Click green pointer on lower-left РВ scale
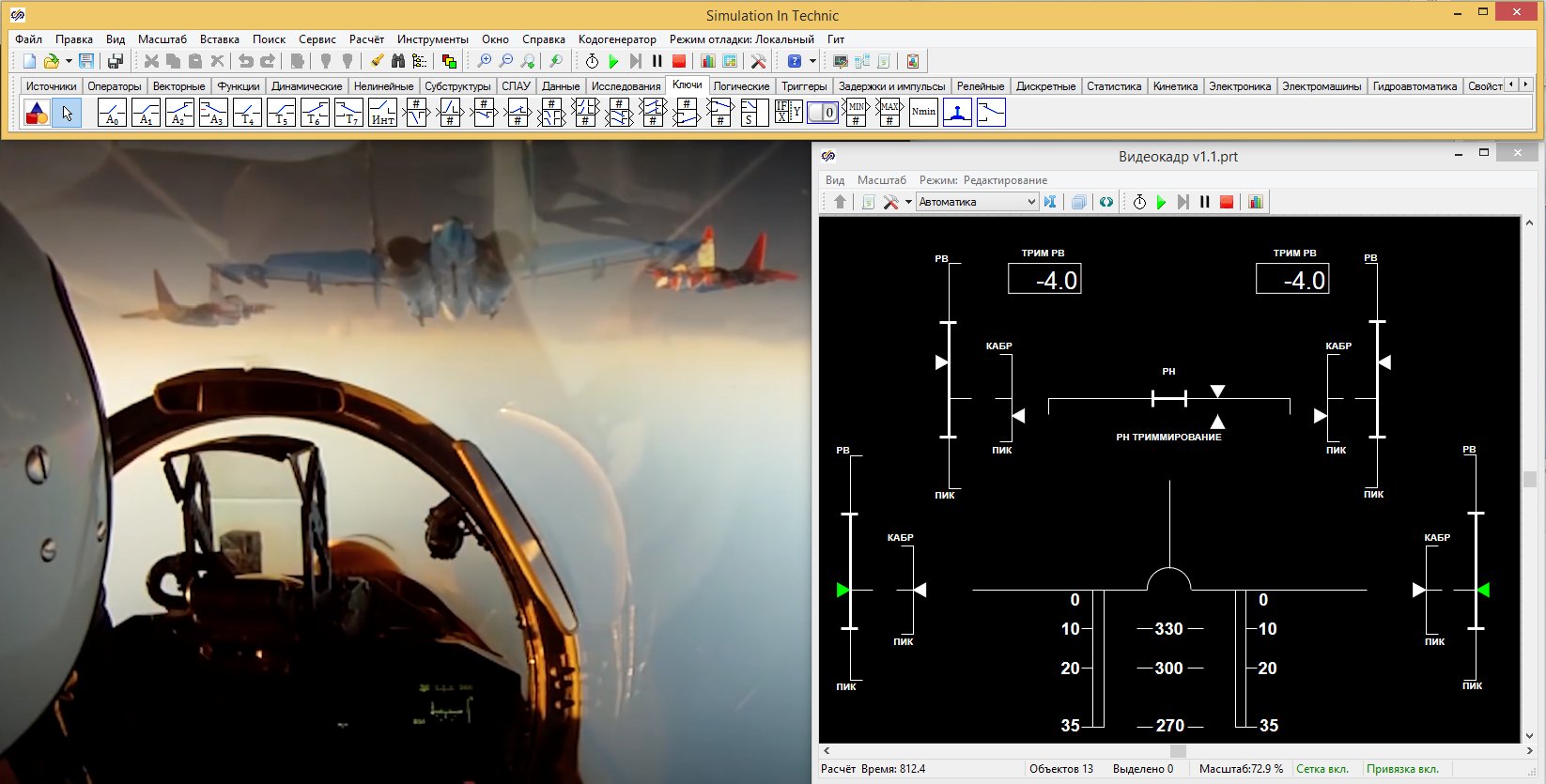Image resolution: width=1546 pixels, height=784 pixels. (x=843, y=590)
